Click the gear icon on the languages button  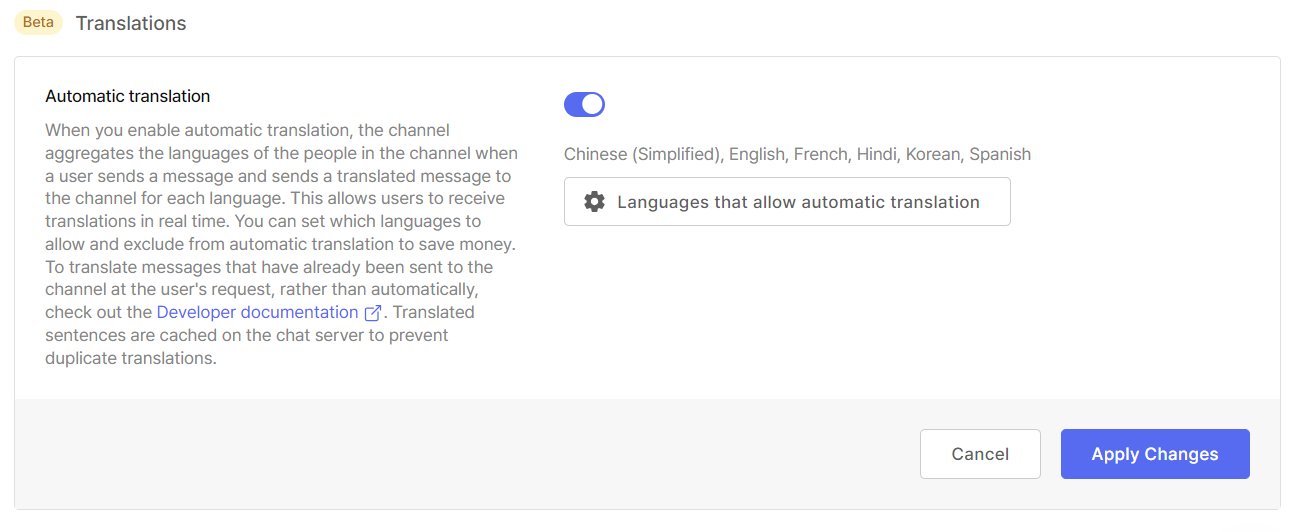pos(594,202)
